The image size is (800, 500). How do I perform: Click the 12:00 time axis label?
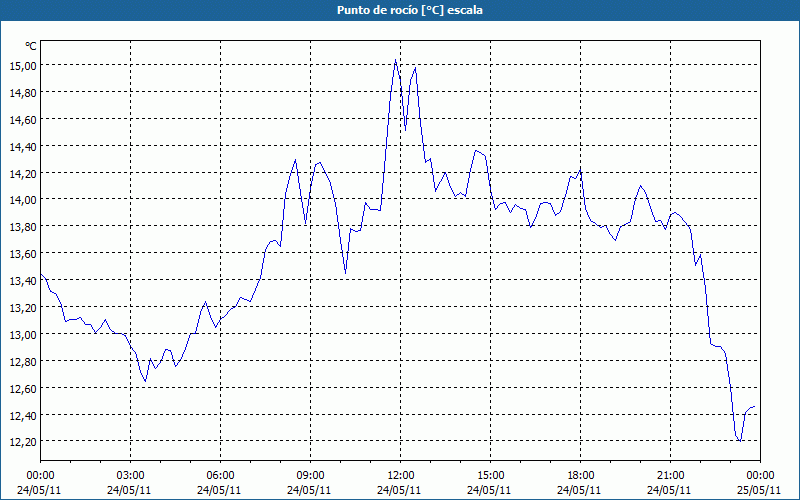click(x=401, y=476)
